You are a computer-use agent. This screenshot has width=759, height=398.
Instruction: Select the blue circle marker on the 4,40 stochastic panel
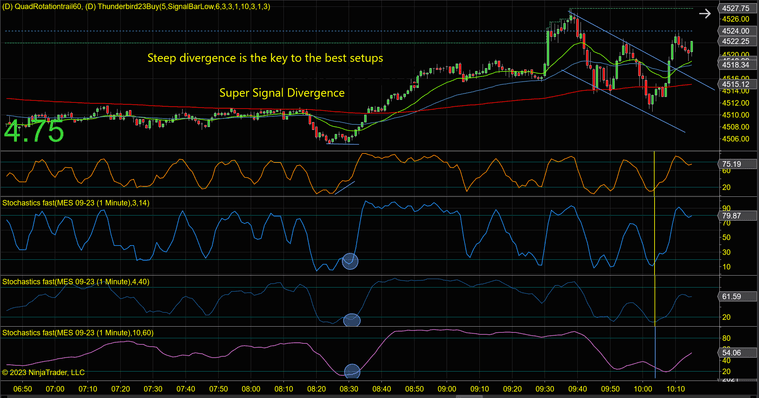point(352,320)
